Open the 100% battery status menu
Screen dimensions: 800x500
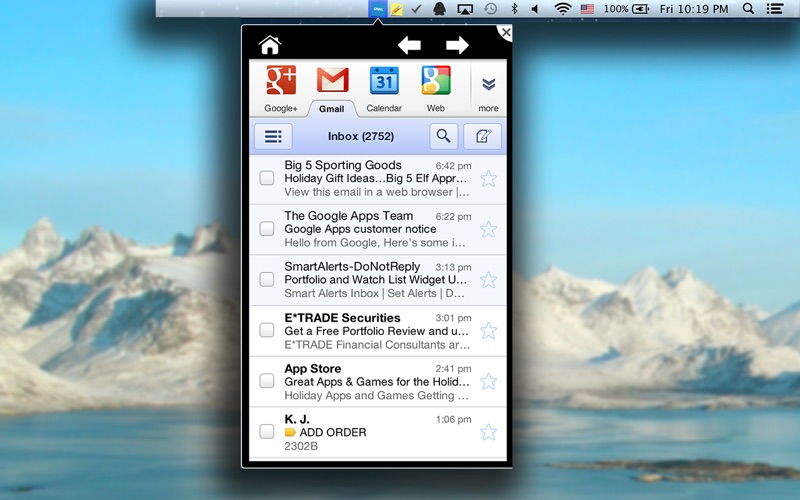pyautogui.click(x=626, y=9)
